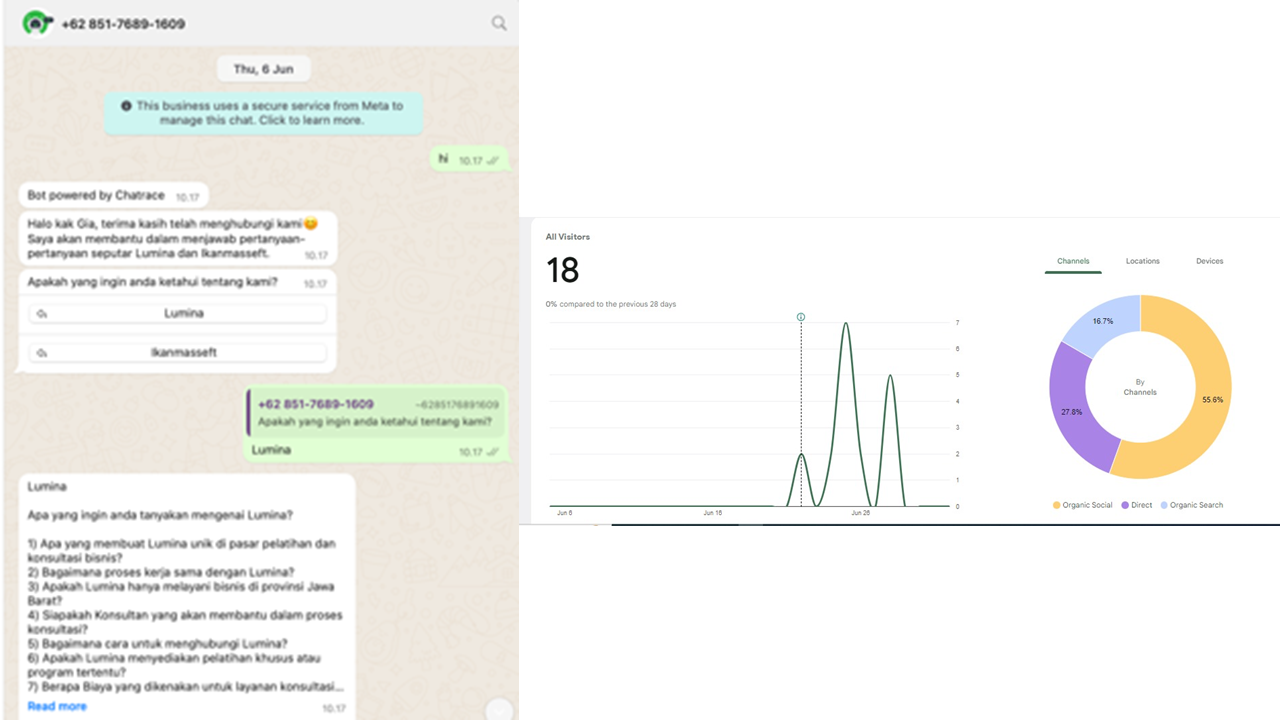1280x720 pixels.
Task: Open the Devices tab
Action: [x=1209, y=261]
